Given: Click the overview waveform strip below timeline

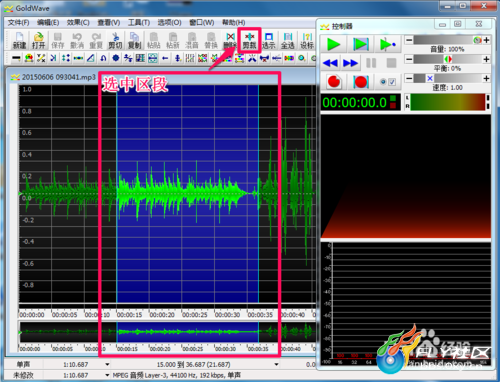Looking at the screenshot, I should [167, 332].
